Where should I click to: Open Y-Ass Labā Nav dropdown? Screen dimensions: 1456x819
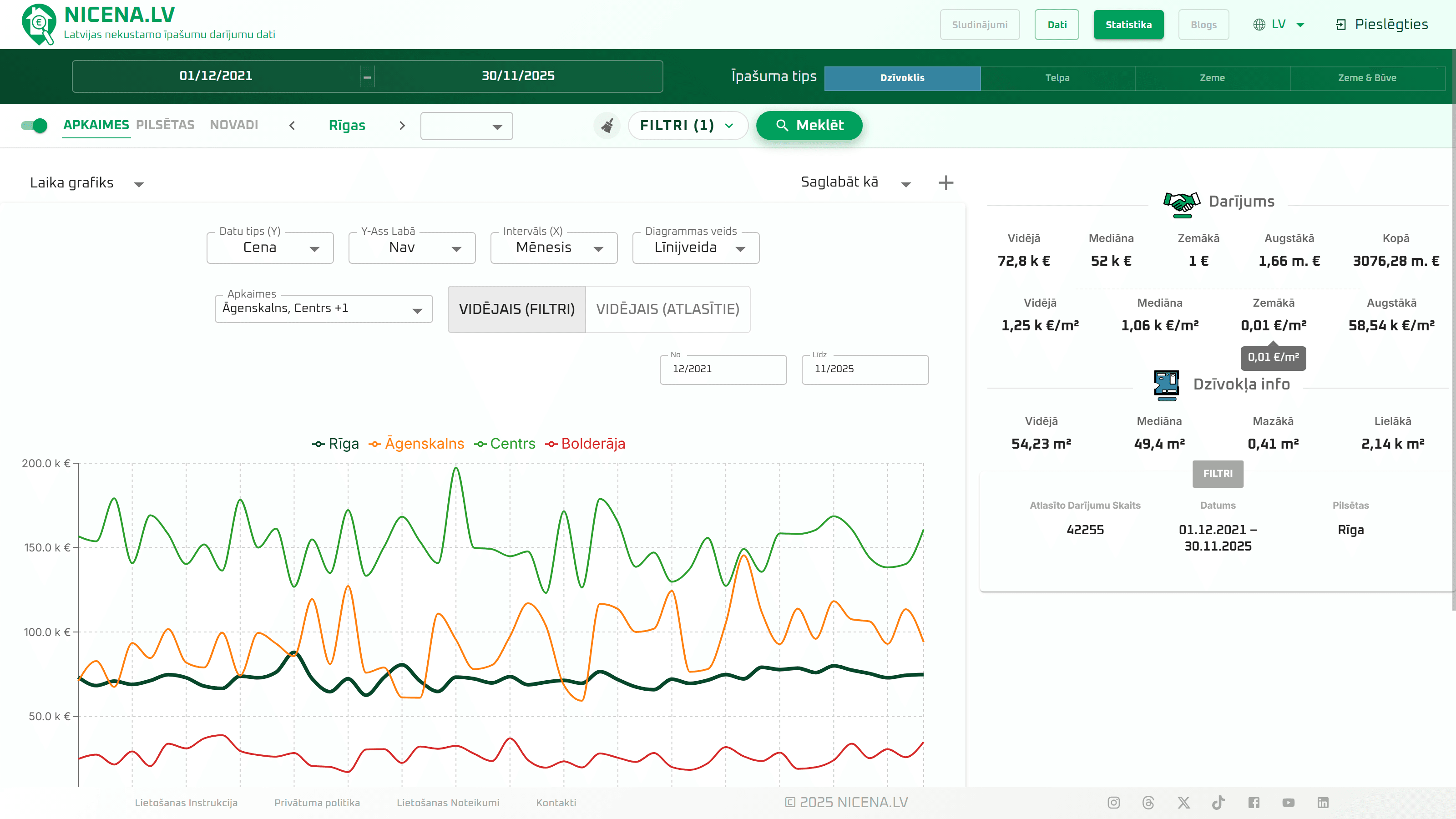(x=412, y=248)
